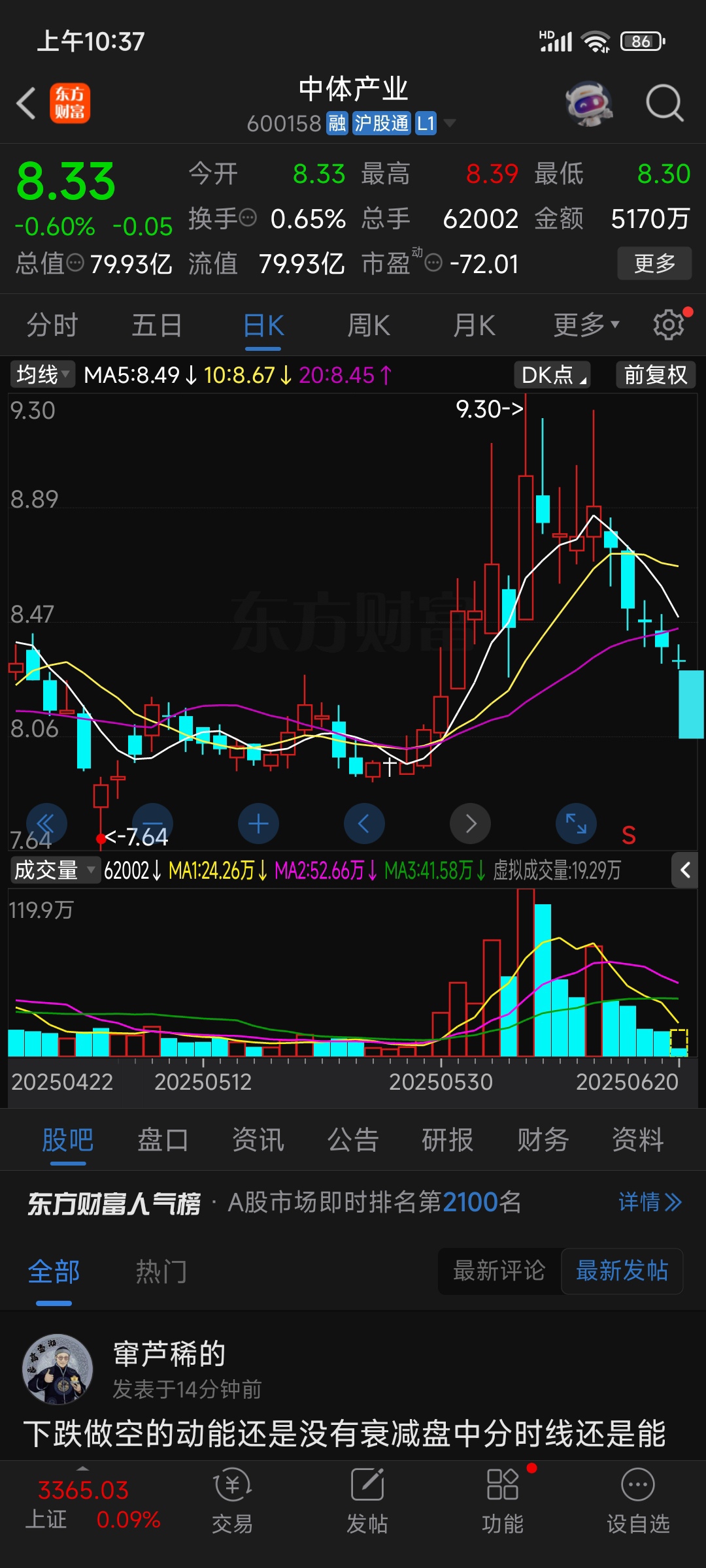Open the robot assistant avatar
The image size is (706, 1568).
pos(589,103)
